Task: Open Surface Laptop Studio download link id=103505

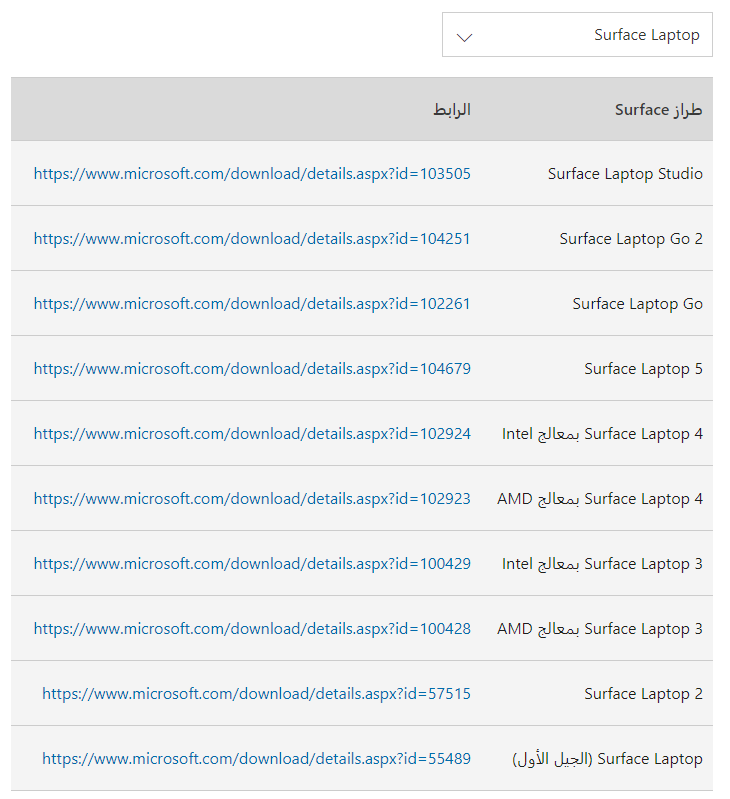Action: tap(252, 174)
